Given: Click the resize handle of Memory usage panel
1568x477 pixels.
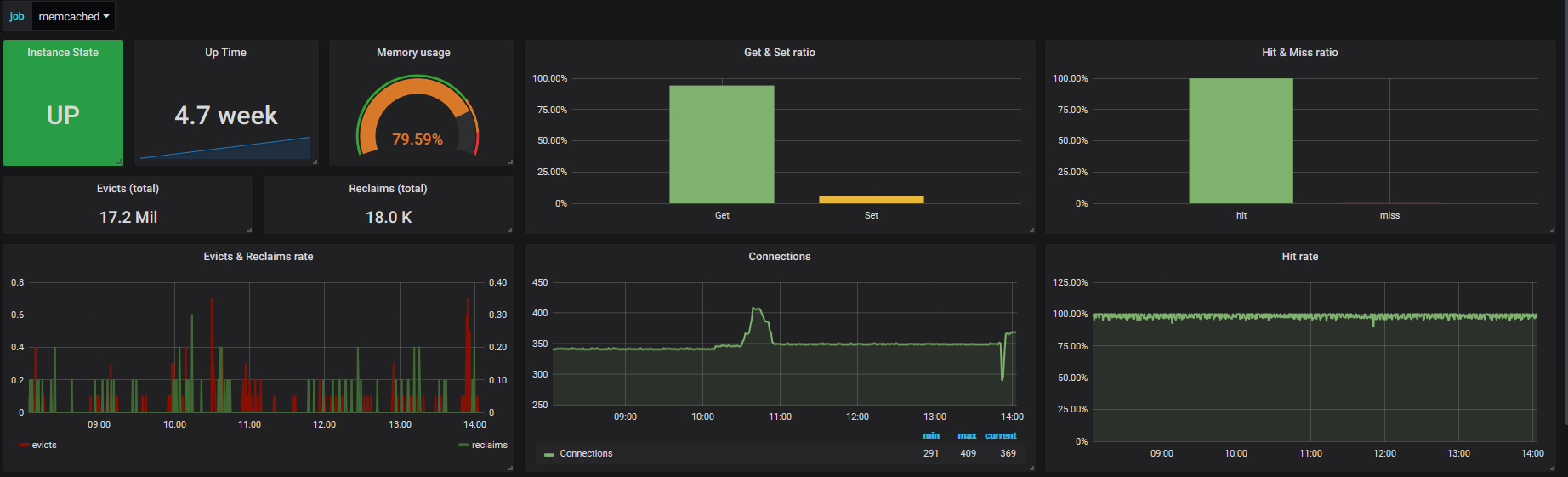Looking at the screenshot, I should 510,162.
